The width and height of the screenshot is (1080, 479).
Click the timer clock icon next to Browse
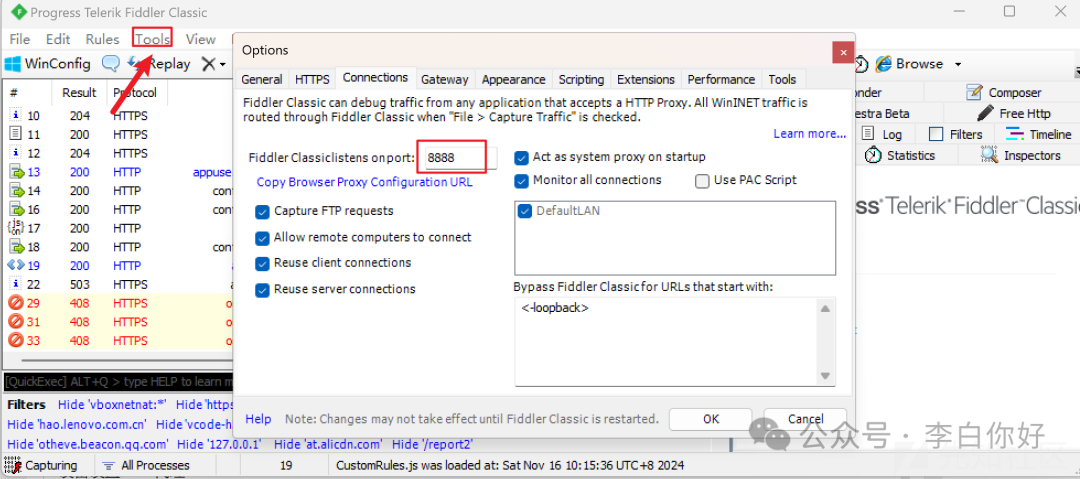(862, 64)
